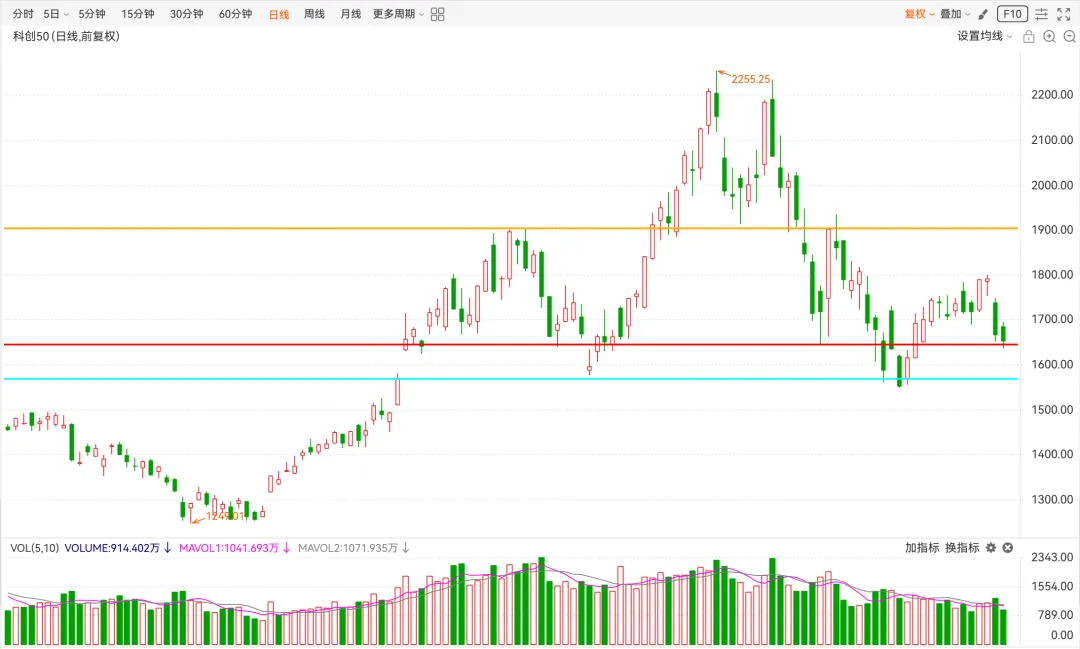This screenshot has width=1080, height=649.
Task: Click 换指标 to change indicator
Action: (962, 548)
